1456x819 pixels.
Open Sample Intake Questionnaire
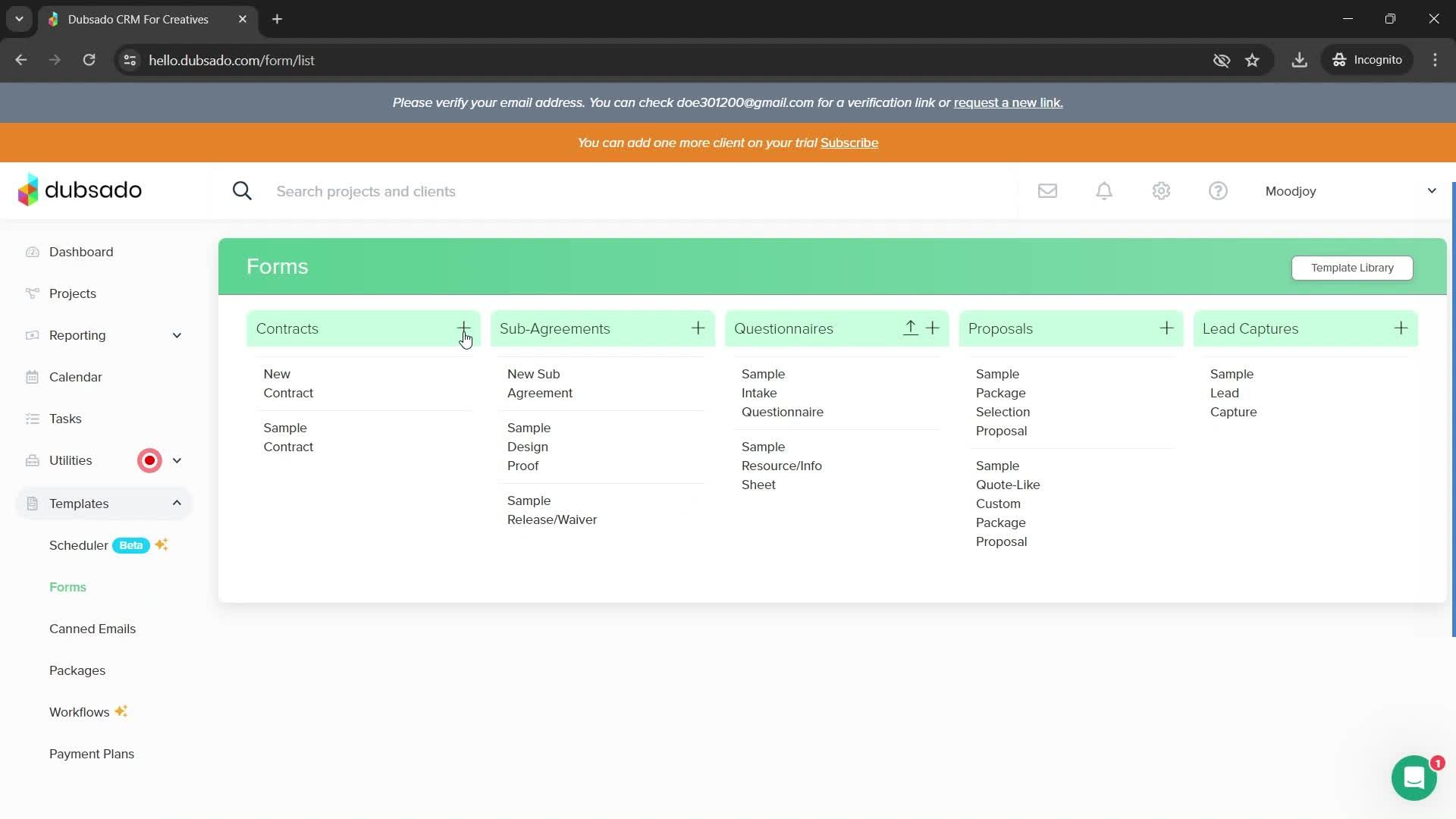(782, 393)
